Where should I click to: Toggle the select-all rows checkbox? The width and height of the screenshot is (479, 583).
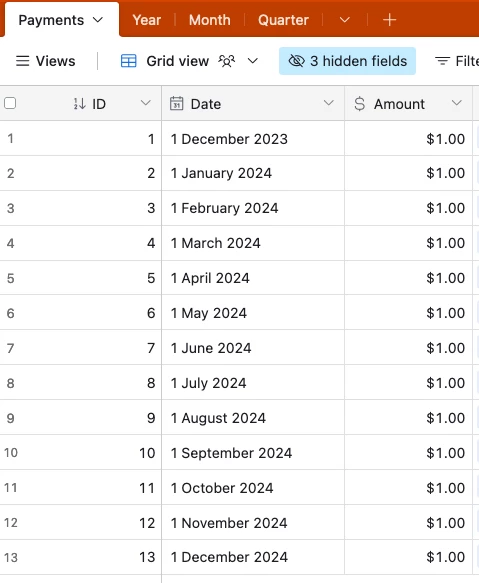(x=10, y=103)
